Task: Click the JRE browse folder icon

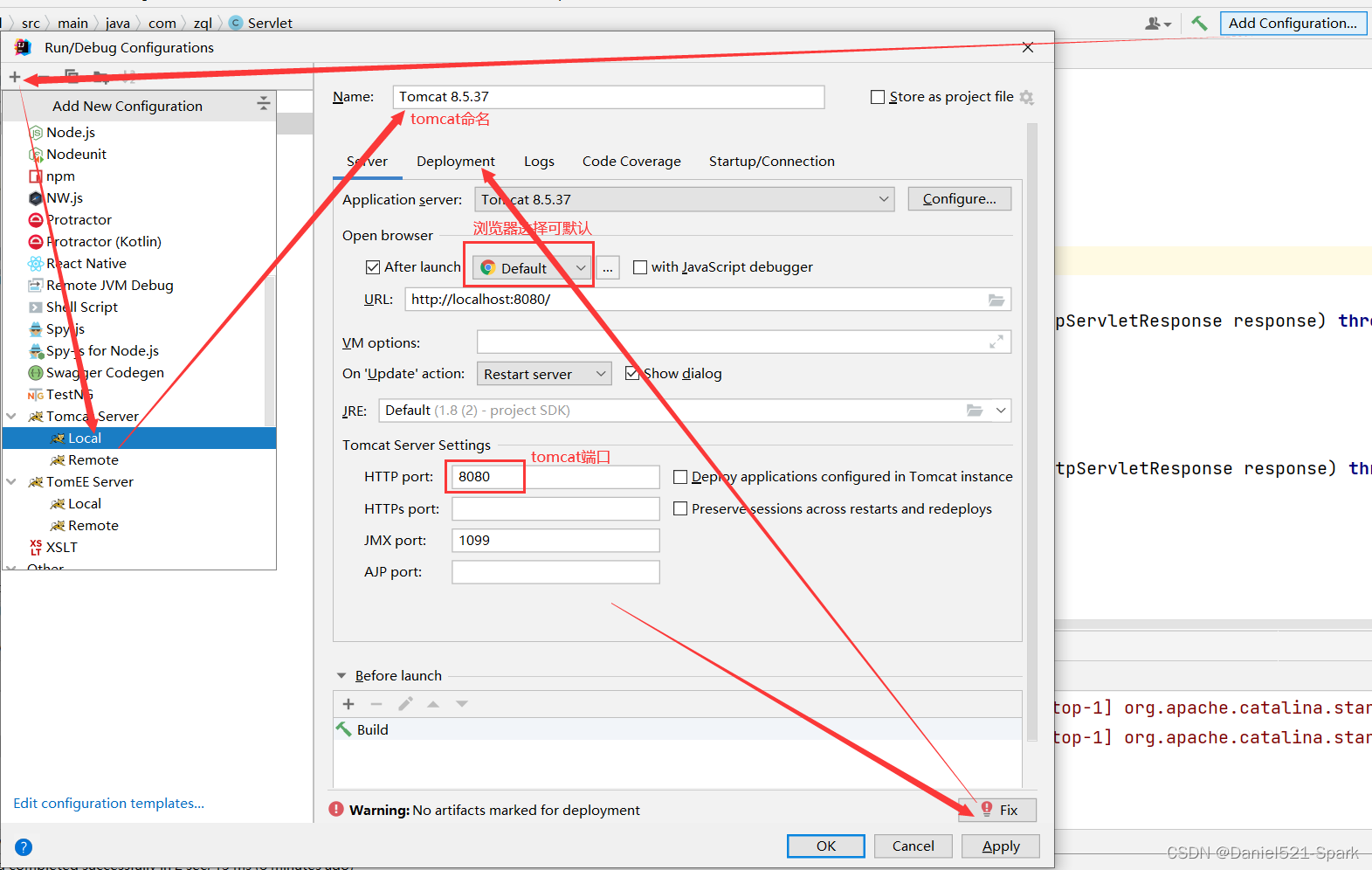Action: 975,411
